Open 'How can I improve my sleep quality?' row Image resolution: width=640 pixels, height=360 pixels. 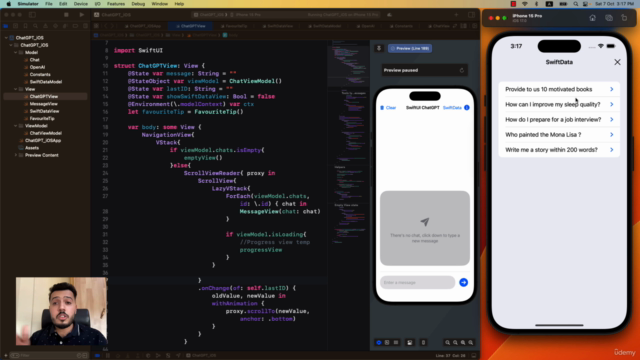coord(559,104)
